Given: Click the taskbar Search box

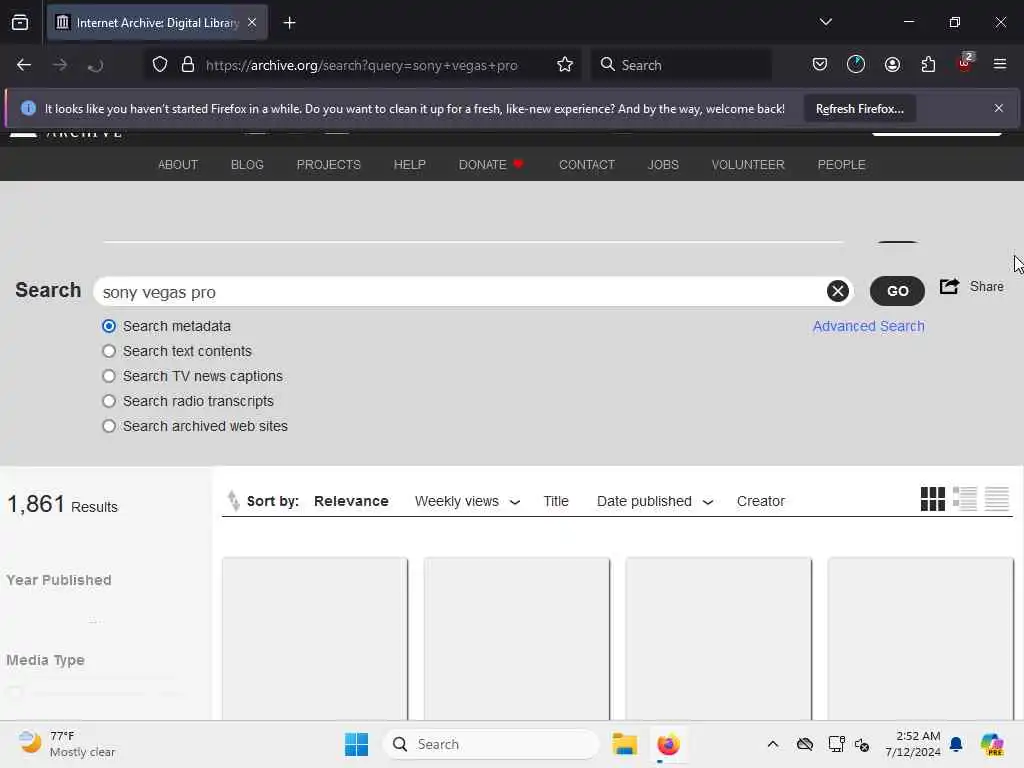Looking at the screenshot, I should (491, 744).
